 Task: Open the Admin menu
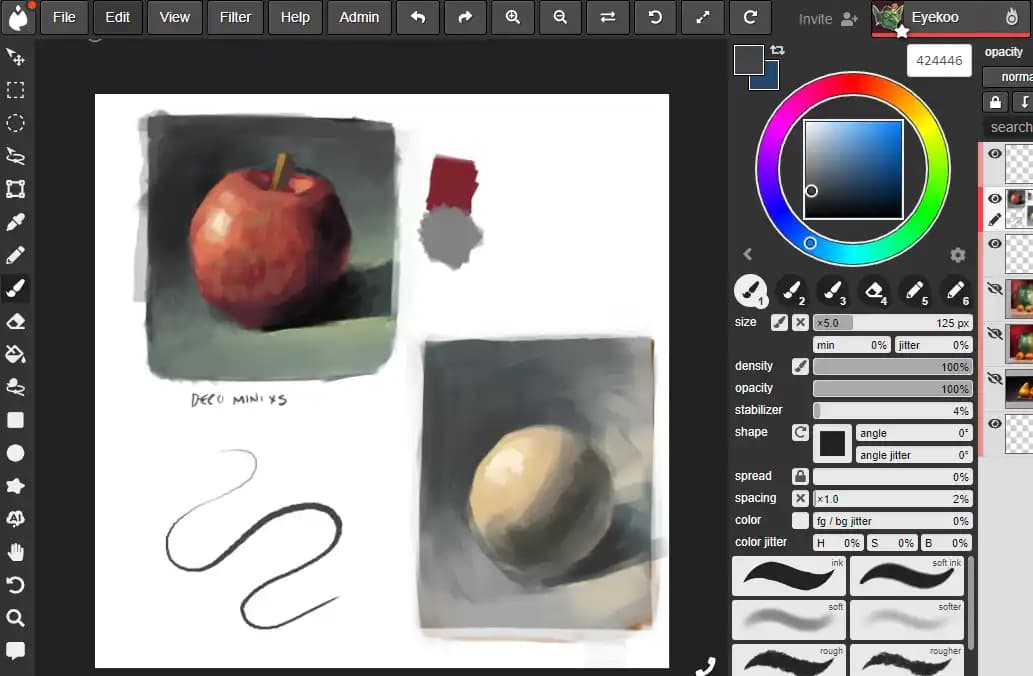pyautogui.click(x=359, y=17)
